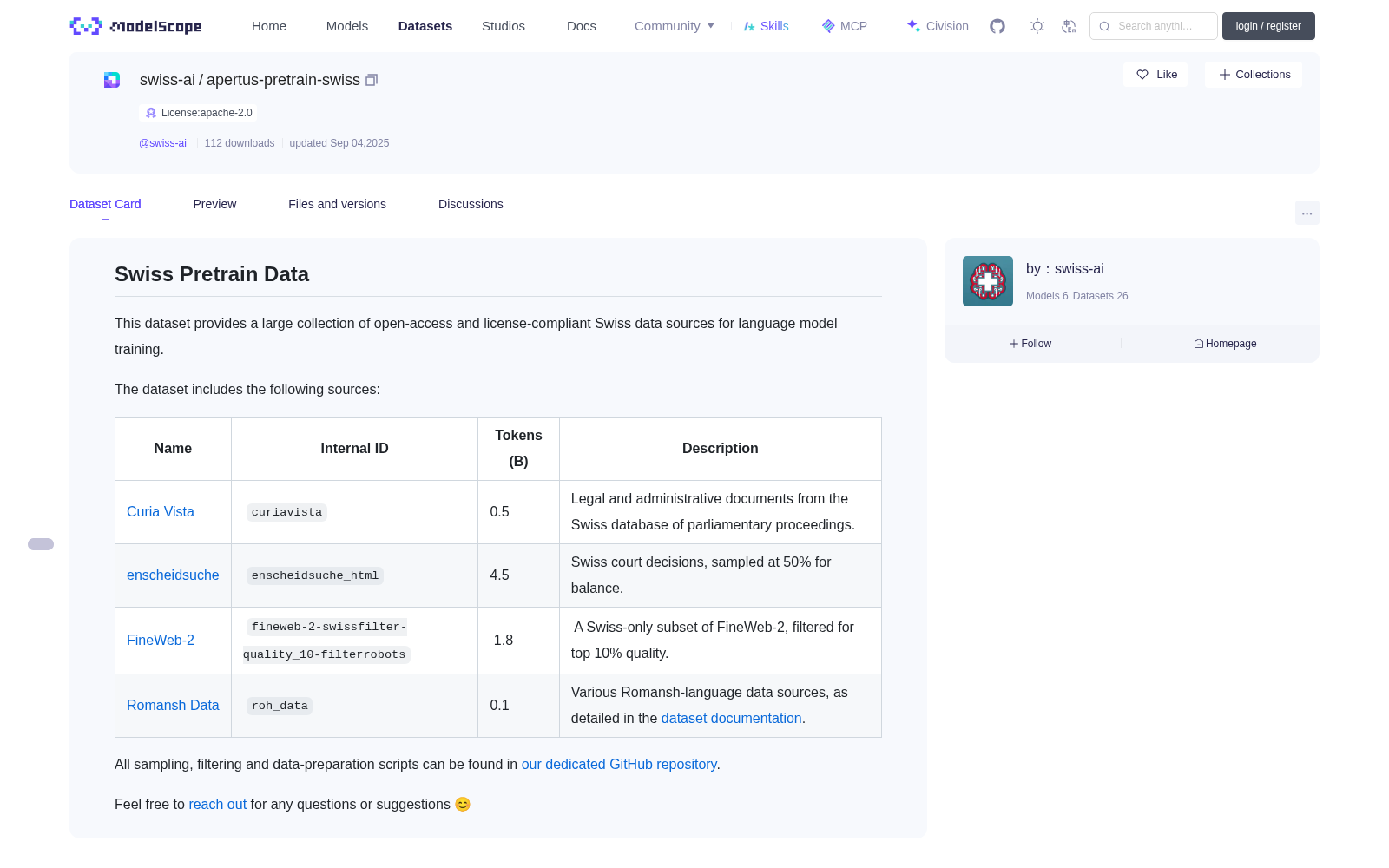This screenshot has height=868, width=1389.
Task: Open the MCP nav item
Action: point(844,26)
